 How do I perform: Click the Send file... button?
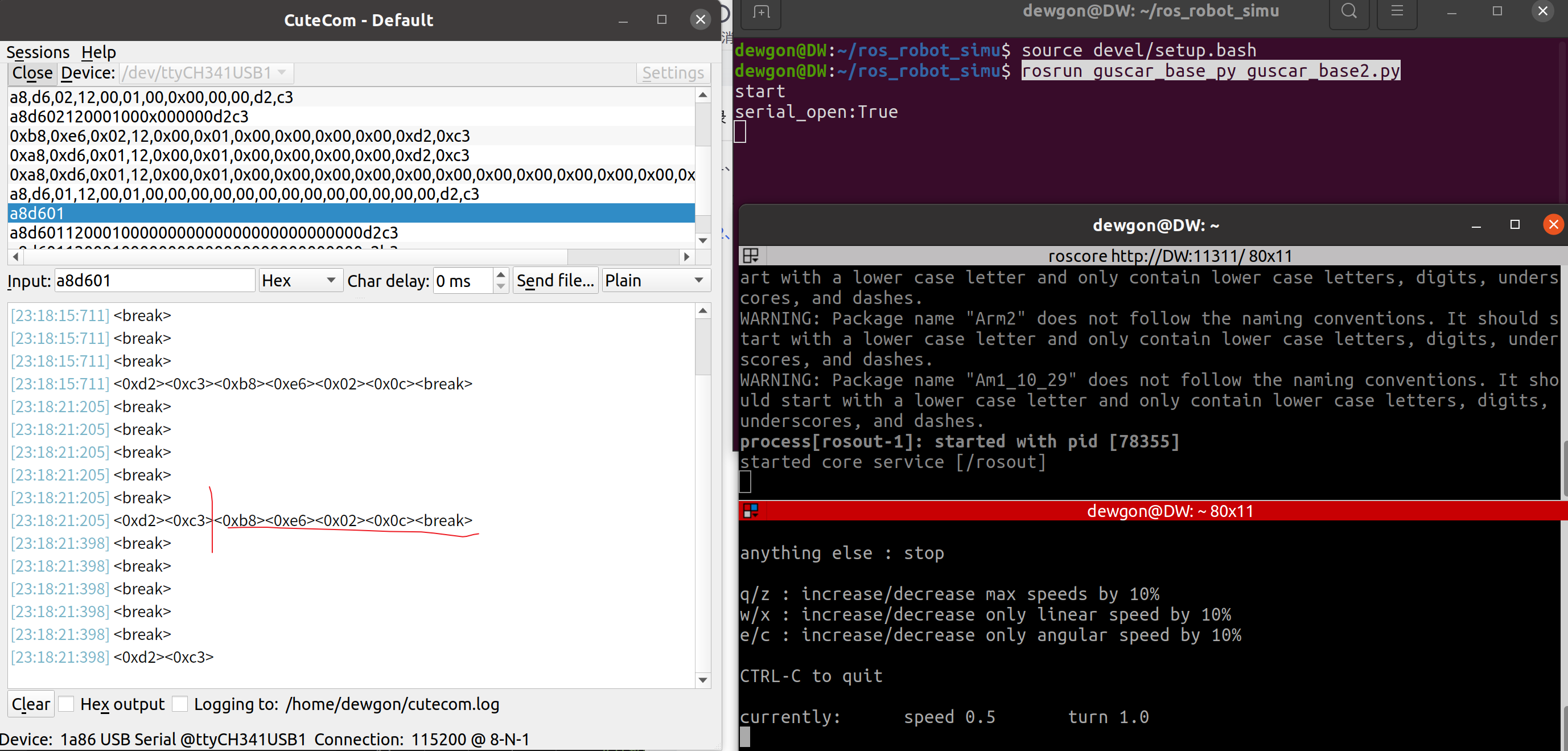555,281
